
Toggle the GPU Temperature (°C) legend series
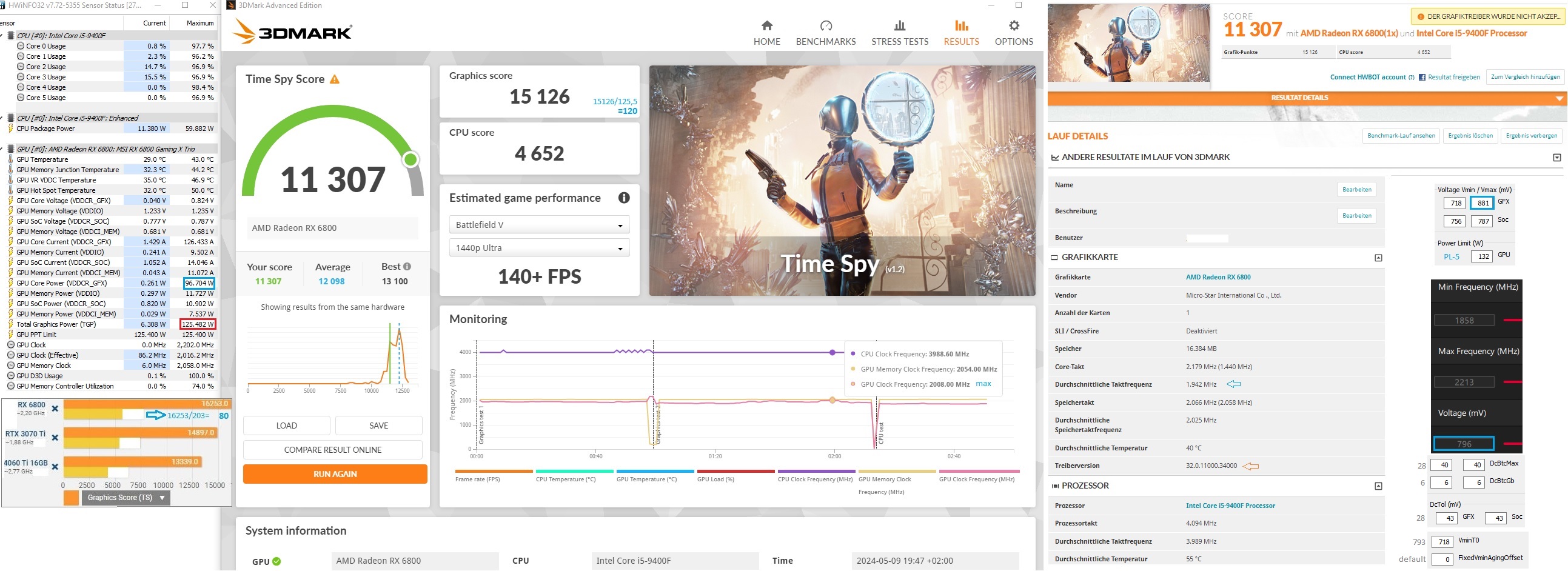655,475
